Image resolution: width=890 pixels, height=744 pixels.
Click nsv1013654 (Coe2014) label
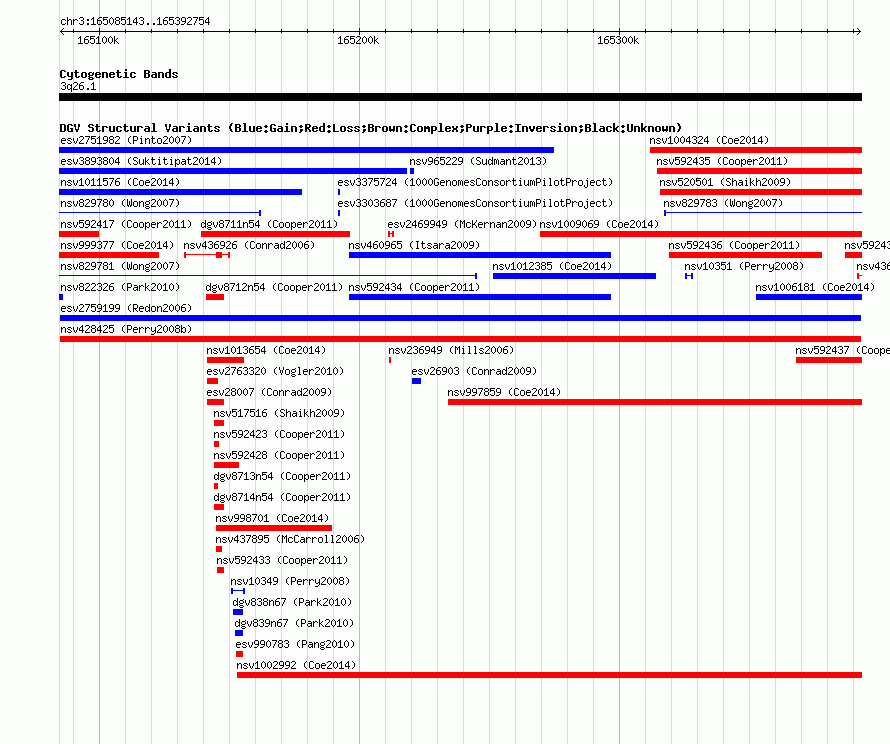point(266,350)
